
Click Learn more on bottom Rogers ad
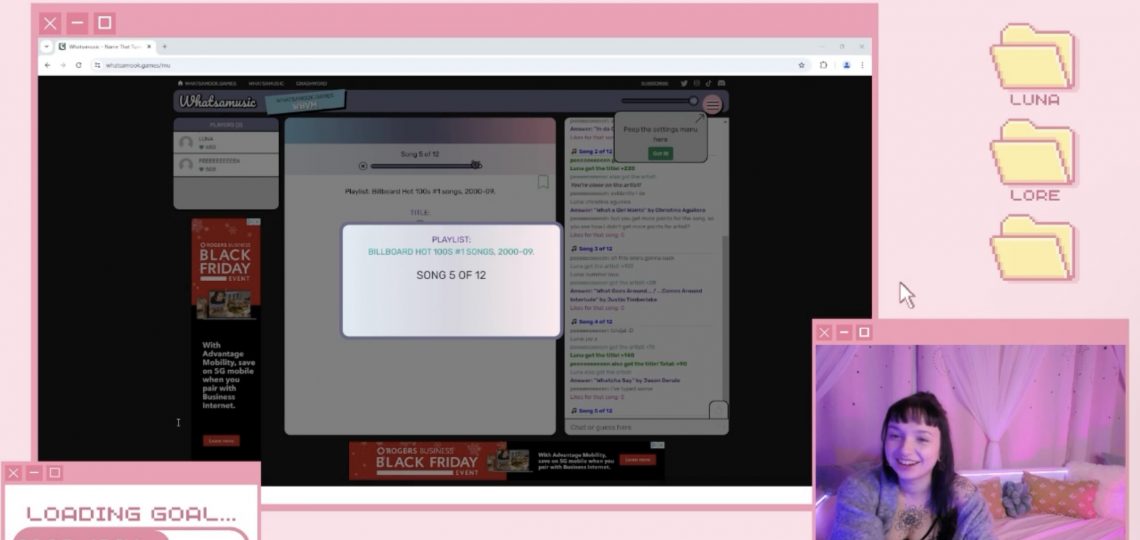tap(637, 460)
